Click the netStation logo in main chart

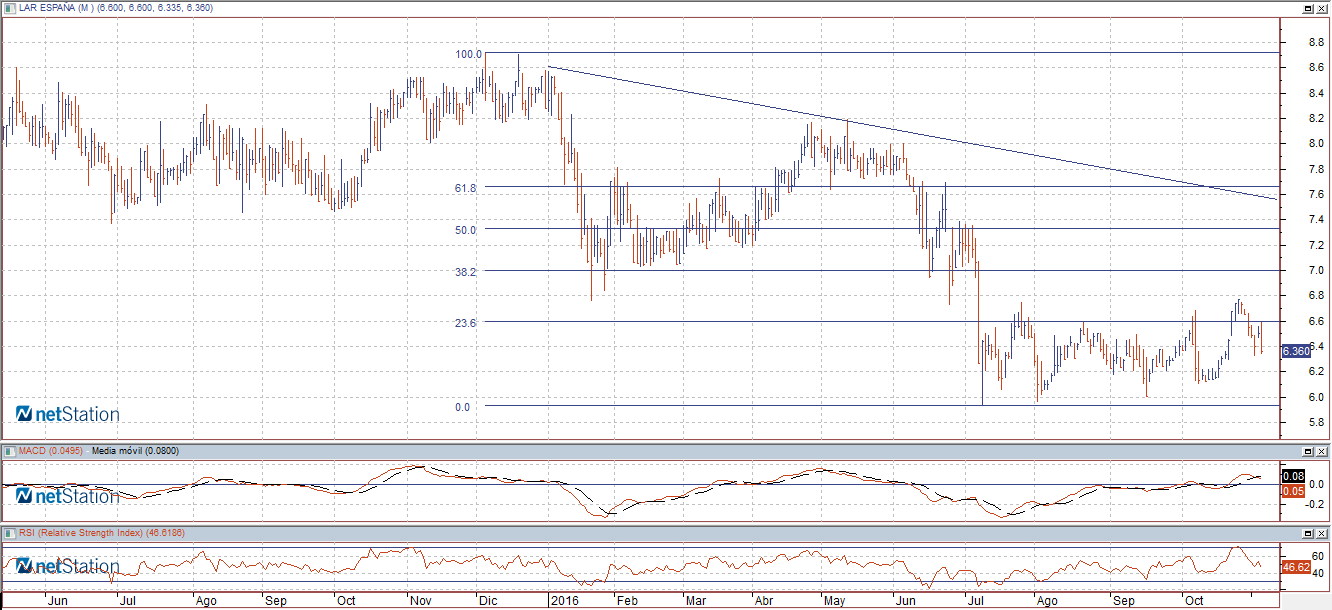point(68,414)
